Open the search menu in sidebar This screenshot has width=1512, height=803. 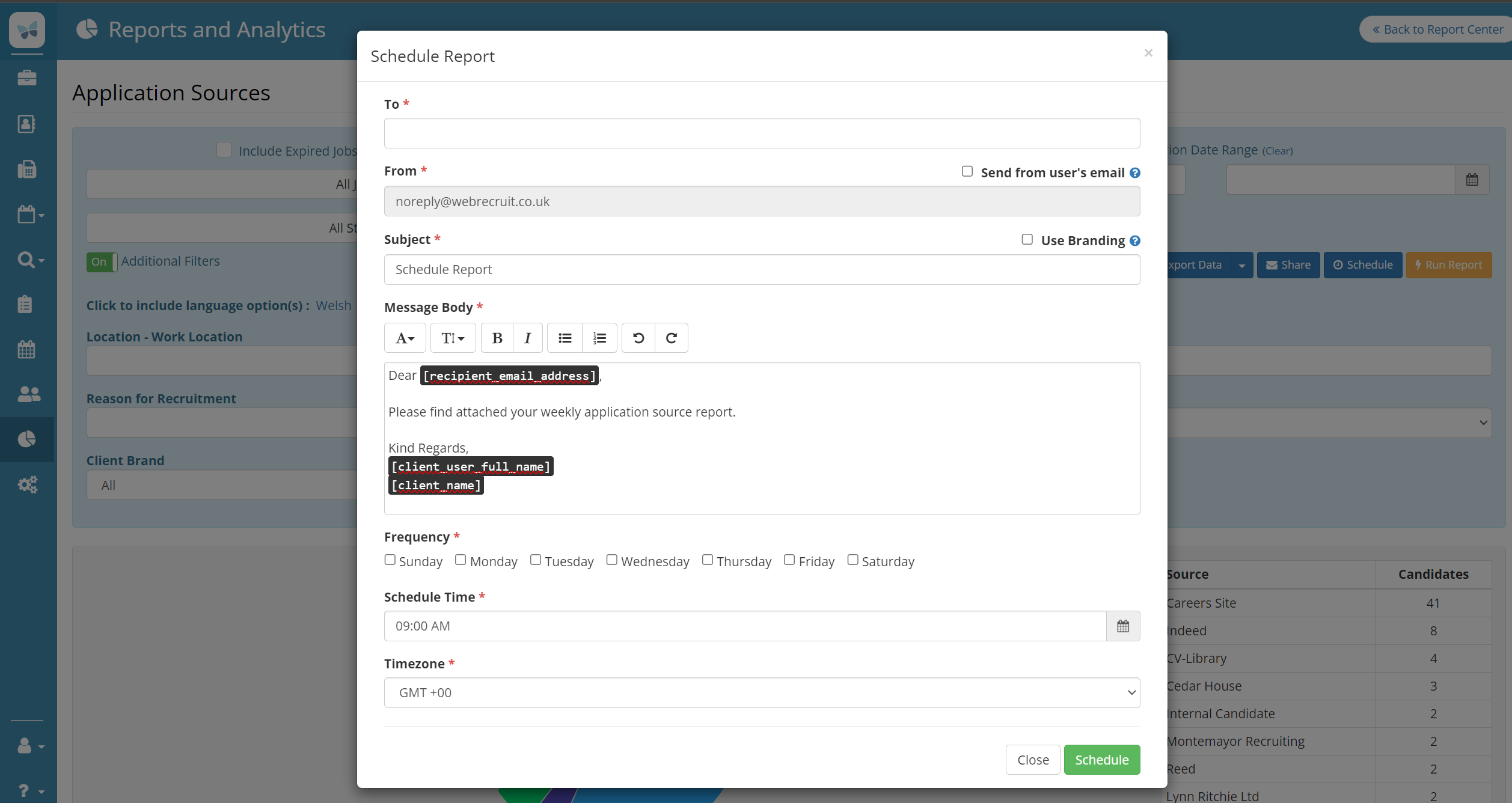29,260
